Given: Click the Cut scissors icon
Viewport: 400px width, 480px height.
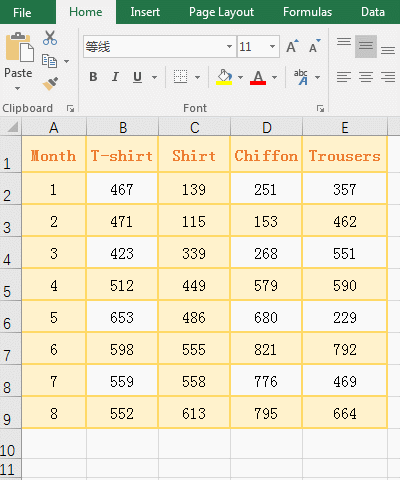Looking at the screenshot, I should click(x=50, y=38).
